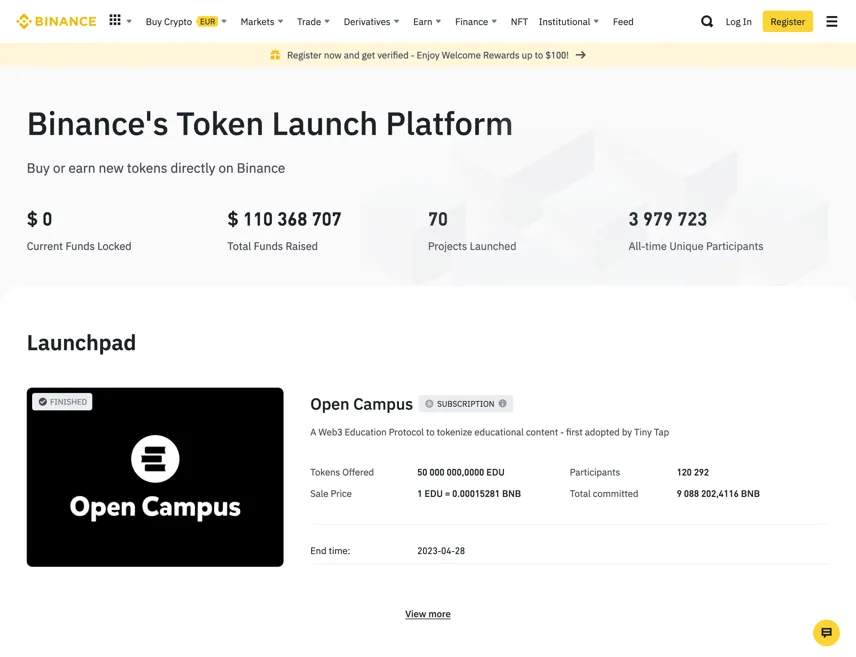Open the apps grid icon
This screenshot has height=657, width=856.
coord(115,20)
